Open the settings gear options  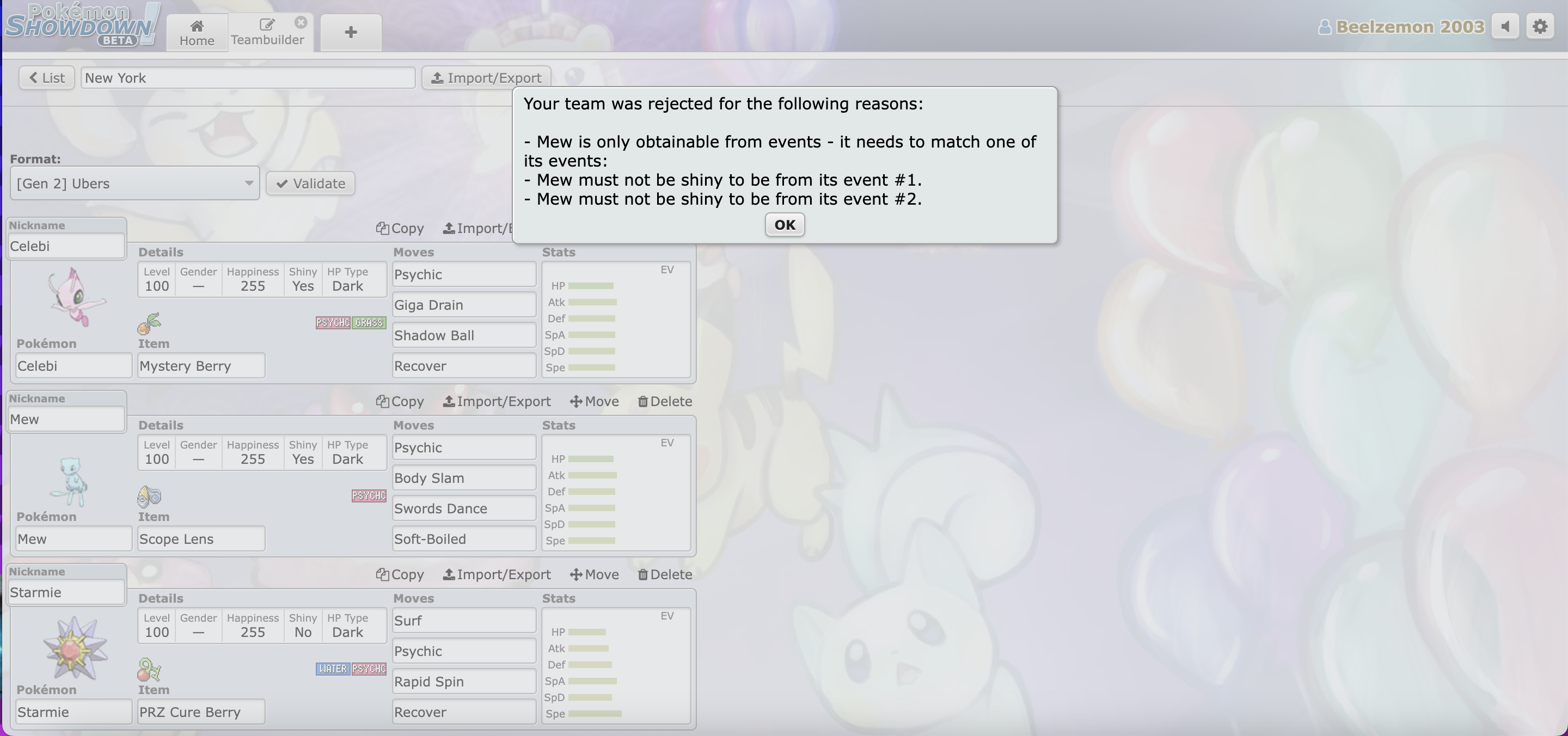(x=1540, y=27)
